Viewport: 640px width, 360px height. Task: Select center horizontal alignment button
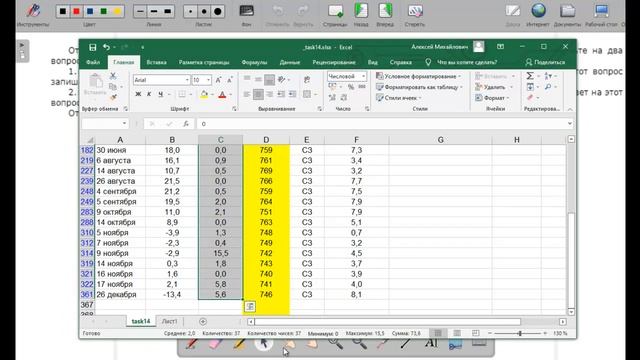[x=258, y=94]
